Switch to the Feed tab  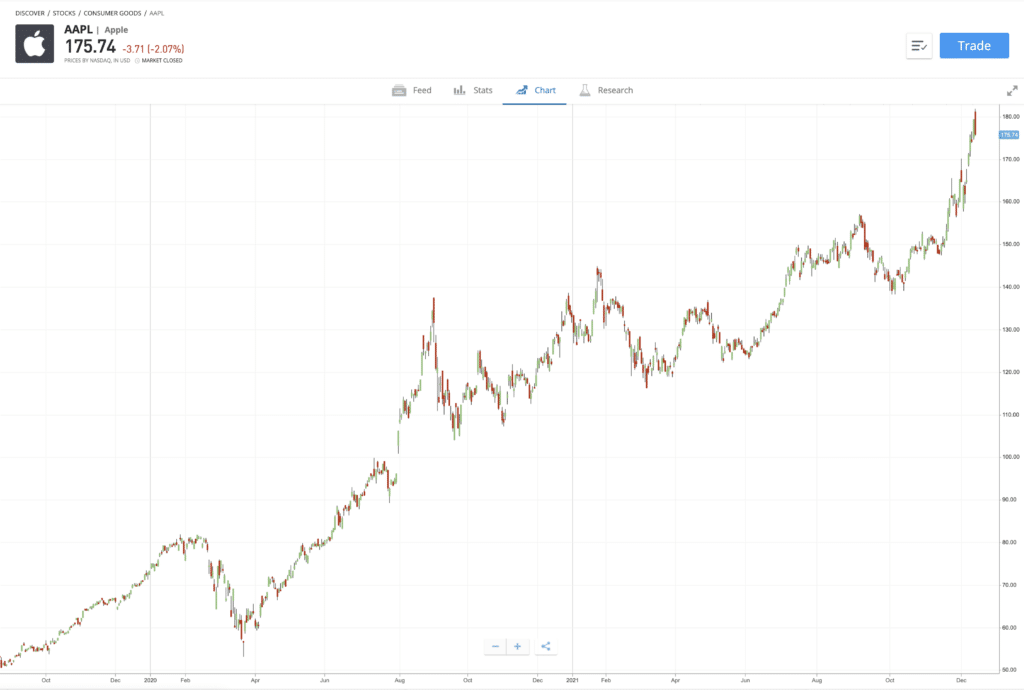pos(412,90)
